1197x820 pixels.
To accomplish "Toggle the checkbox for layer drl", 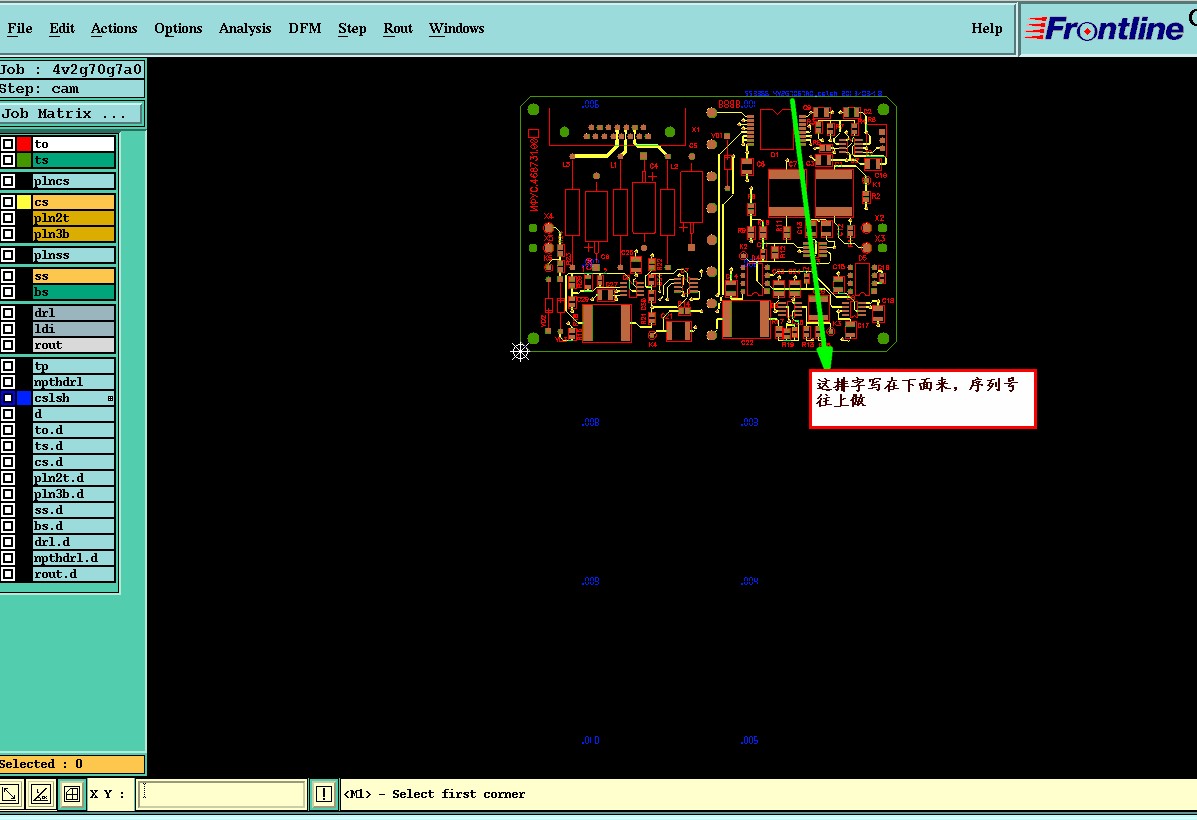I will pyautogui.click(x=8, y=312).
